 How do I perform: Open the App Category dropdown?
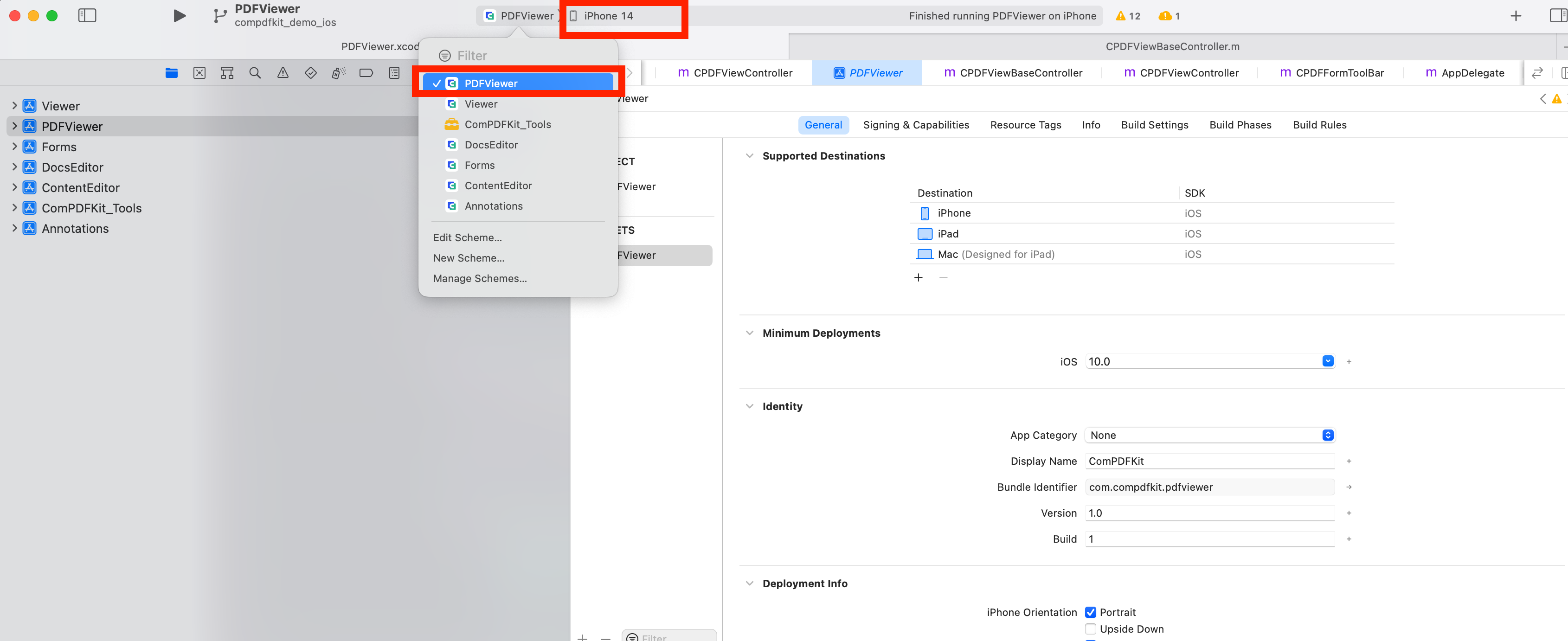coord(1209,435)
